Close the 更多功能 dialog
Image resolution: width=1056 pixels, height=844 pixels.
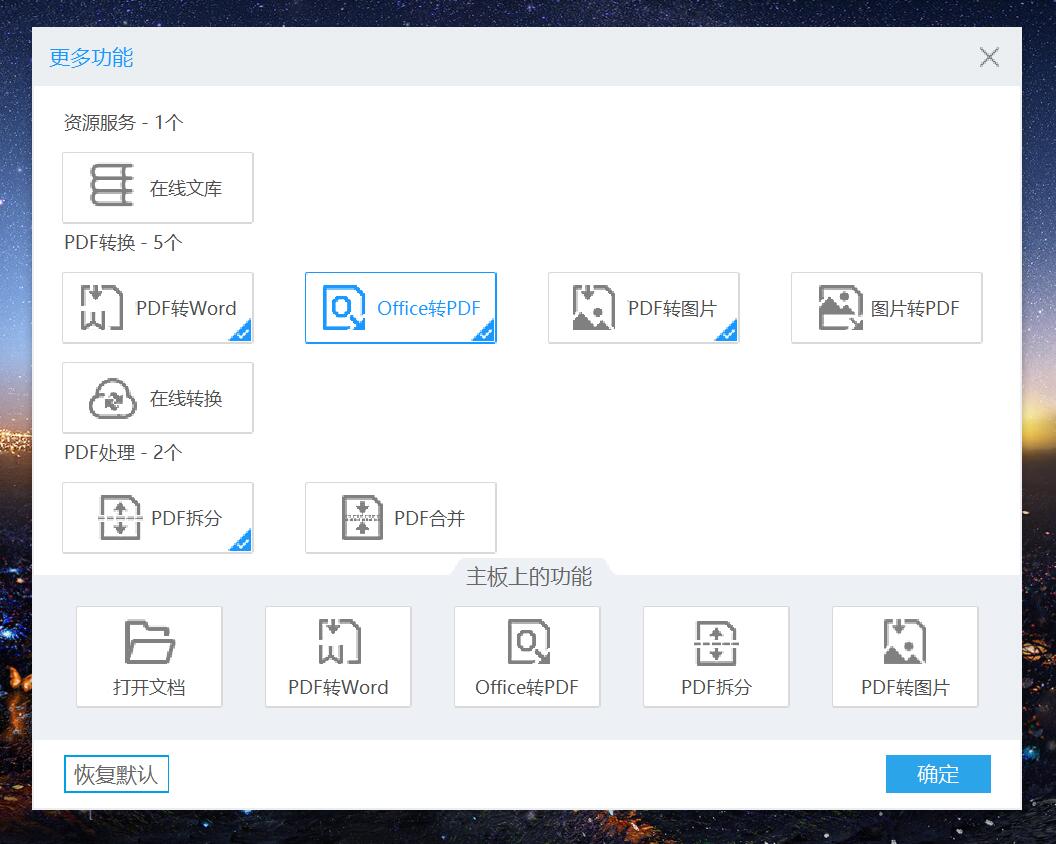(989, 57)
